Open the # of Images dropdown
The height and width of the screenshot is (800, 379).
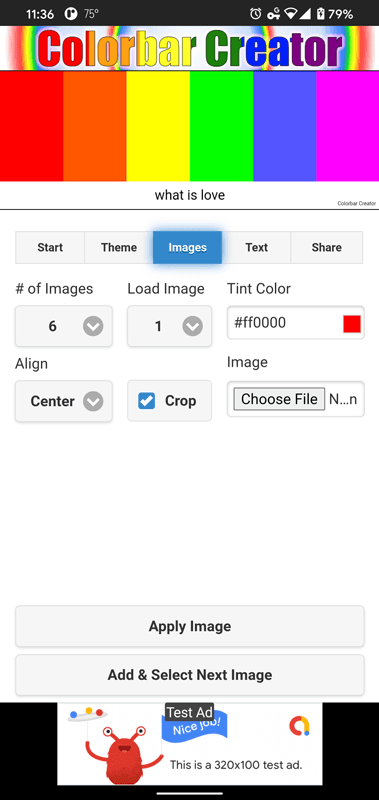[64, 326]
